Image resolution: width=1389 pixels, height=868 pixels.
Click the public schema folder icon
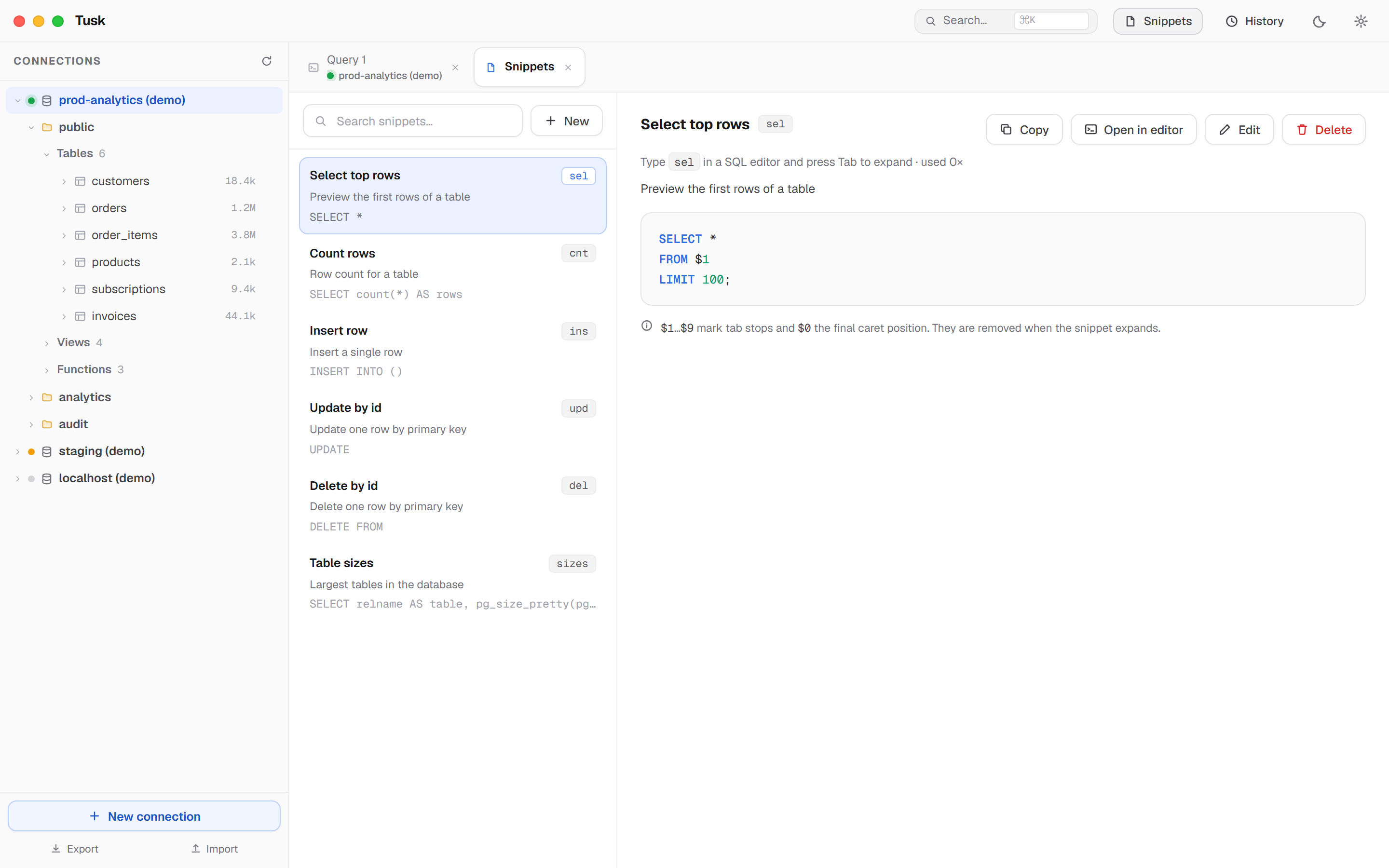[47, 127]
